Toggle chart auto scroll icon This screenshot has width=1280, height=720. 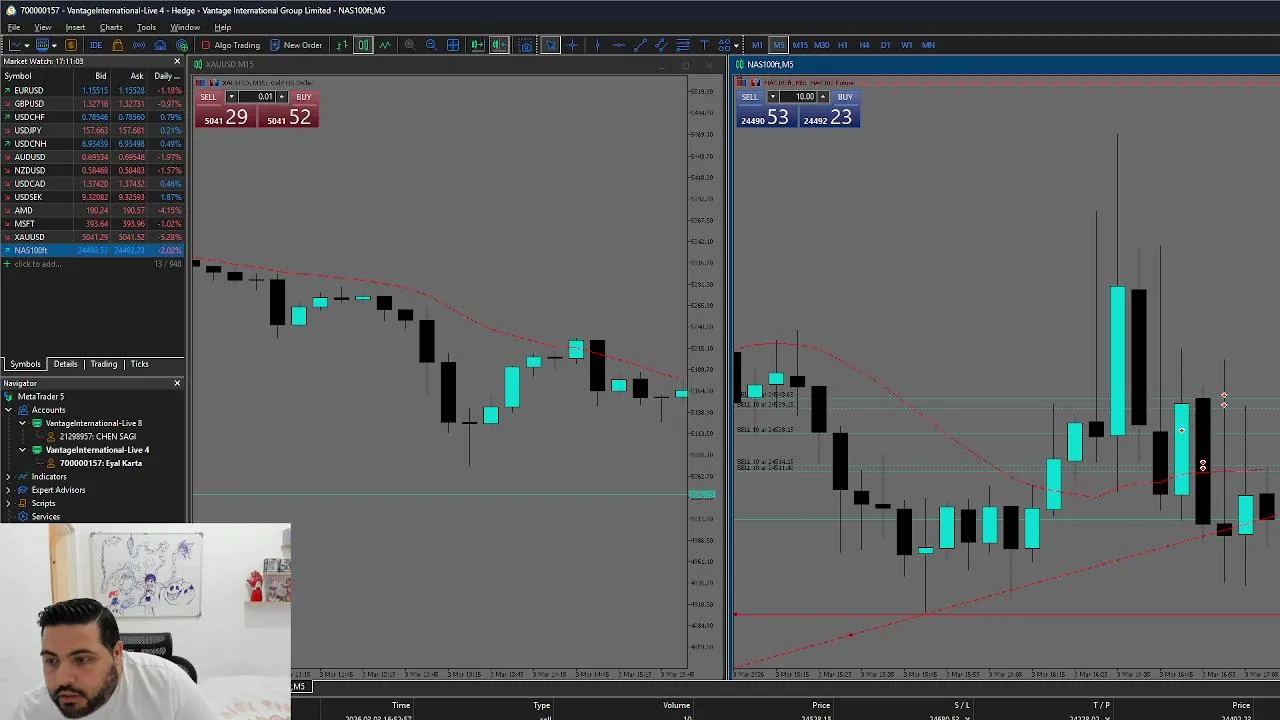point(477,45)
